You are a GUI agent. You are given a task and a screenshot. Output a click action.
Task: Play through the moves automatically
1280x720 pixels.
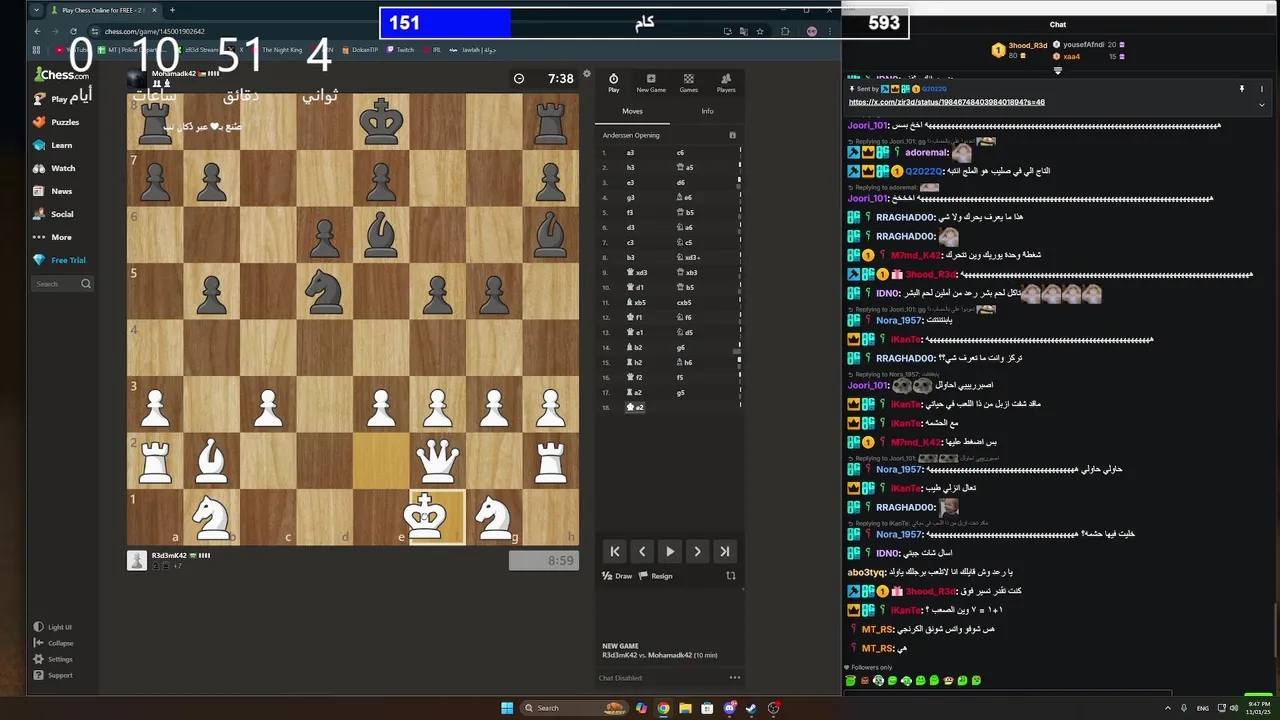[x=670, y=551]
